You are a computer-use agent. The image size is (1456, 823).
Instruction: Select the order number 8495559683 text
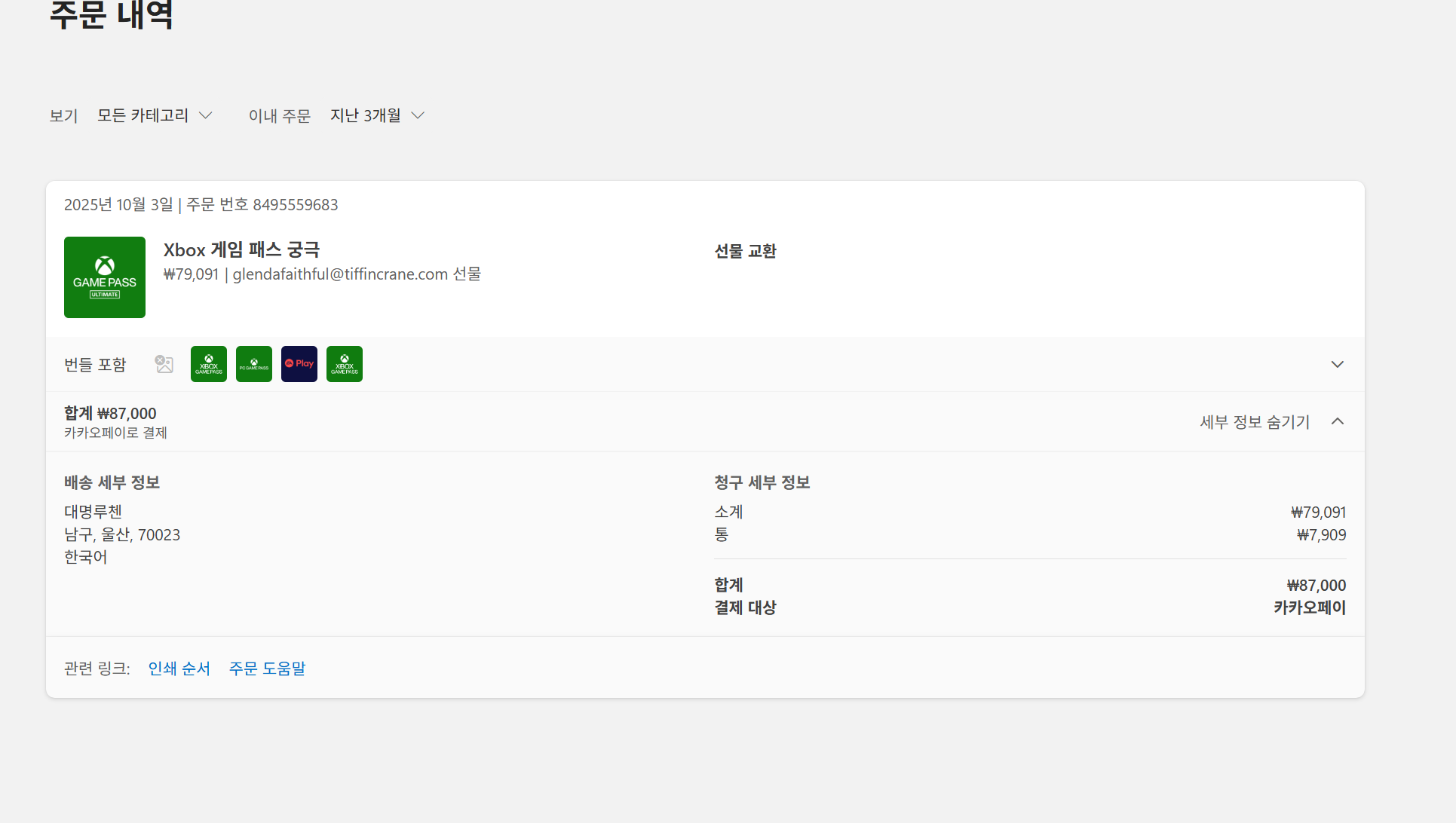click(x=296, y=205)
